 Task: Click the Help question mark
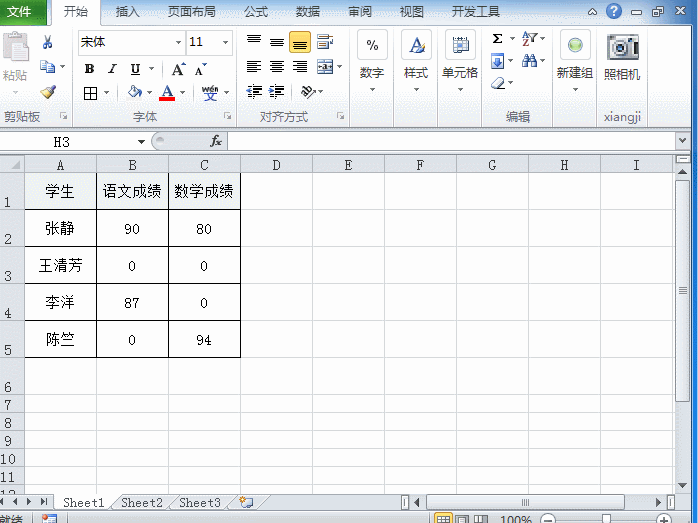[x=614, y=11]
